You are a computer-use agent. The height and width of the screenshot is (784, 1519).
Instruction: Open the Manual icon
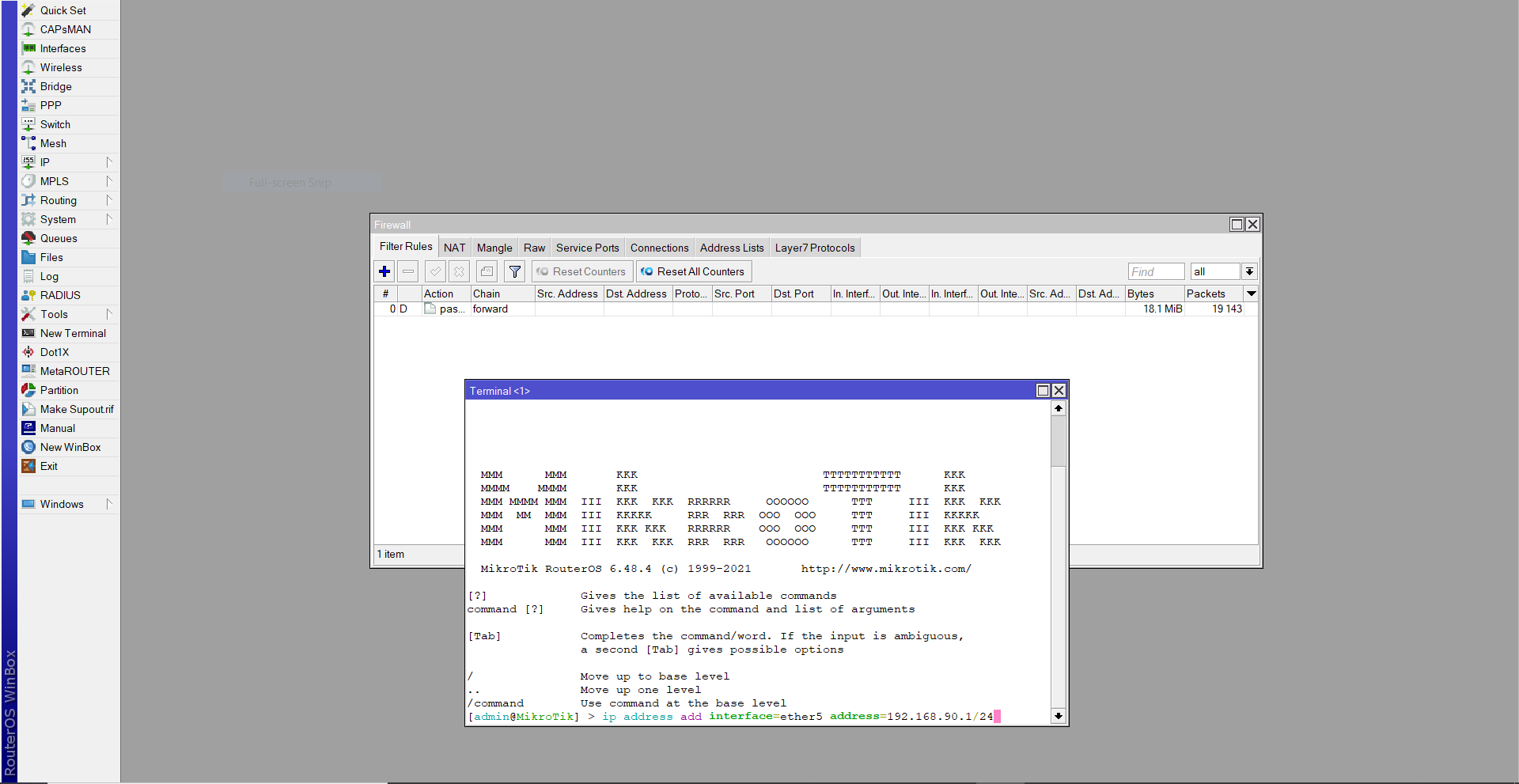point(28,428)
